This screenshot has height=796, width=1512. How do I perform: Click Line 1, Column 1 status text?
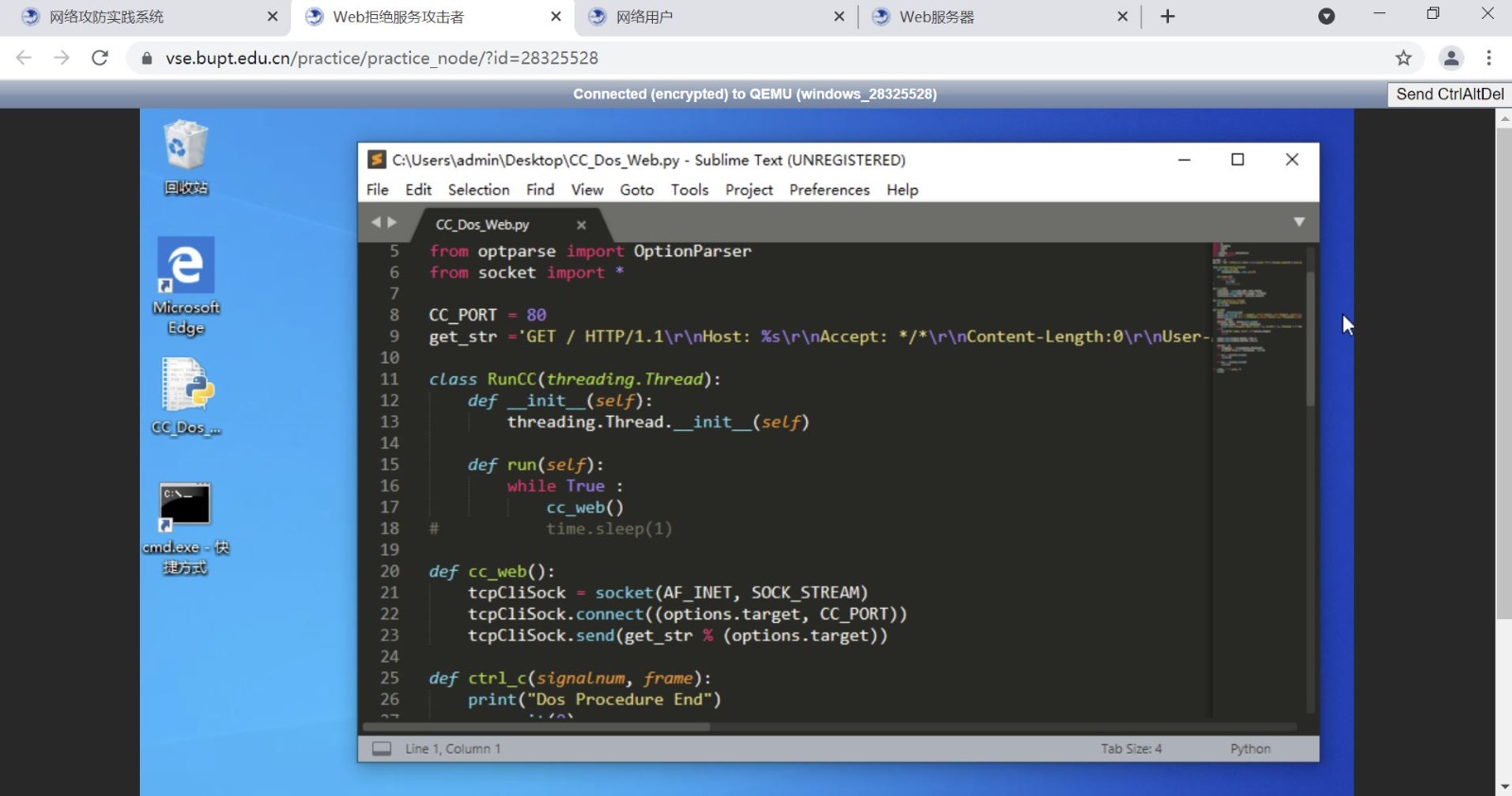pos(453,749)
